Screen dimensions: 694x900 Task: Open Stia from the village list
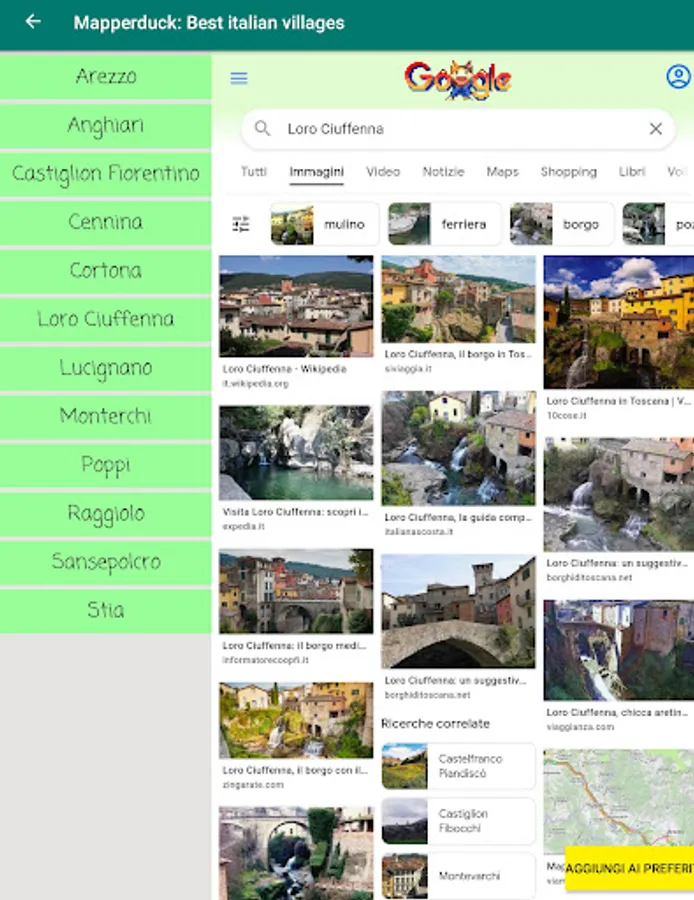click(106, 610)
